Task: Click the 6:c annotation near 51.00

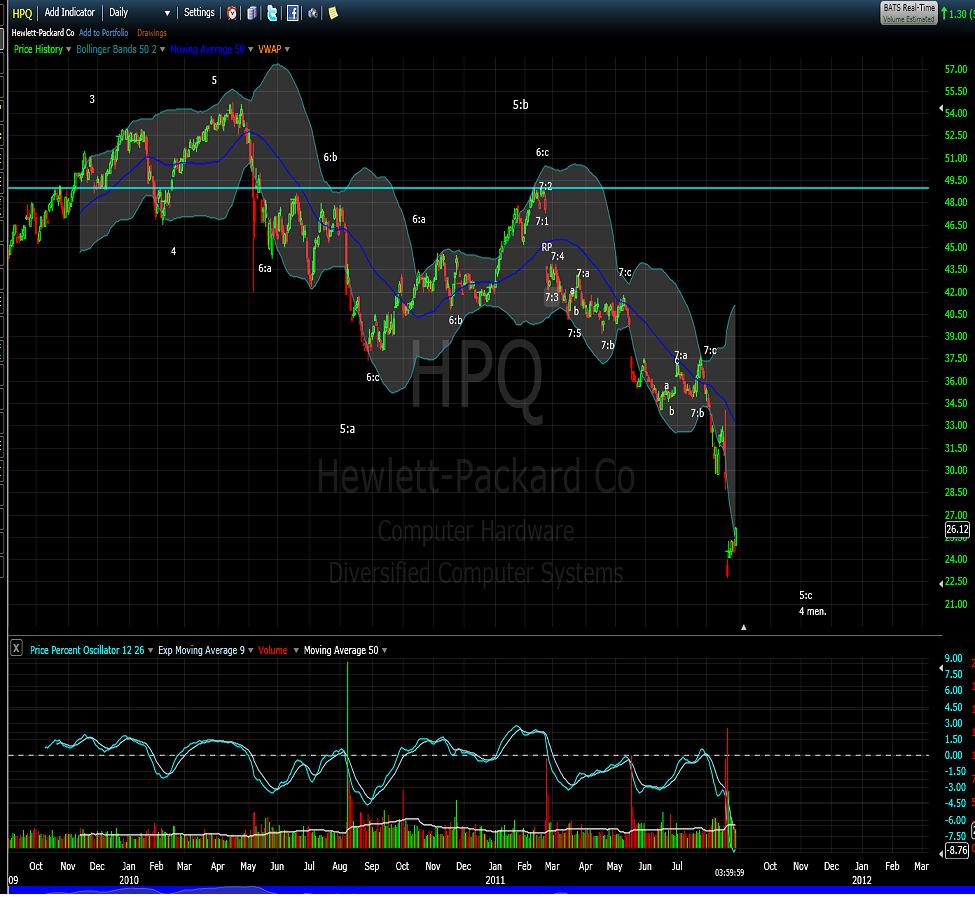Action: tap(542, 152)
